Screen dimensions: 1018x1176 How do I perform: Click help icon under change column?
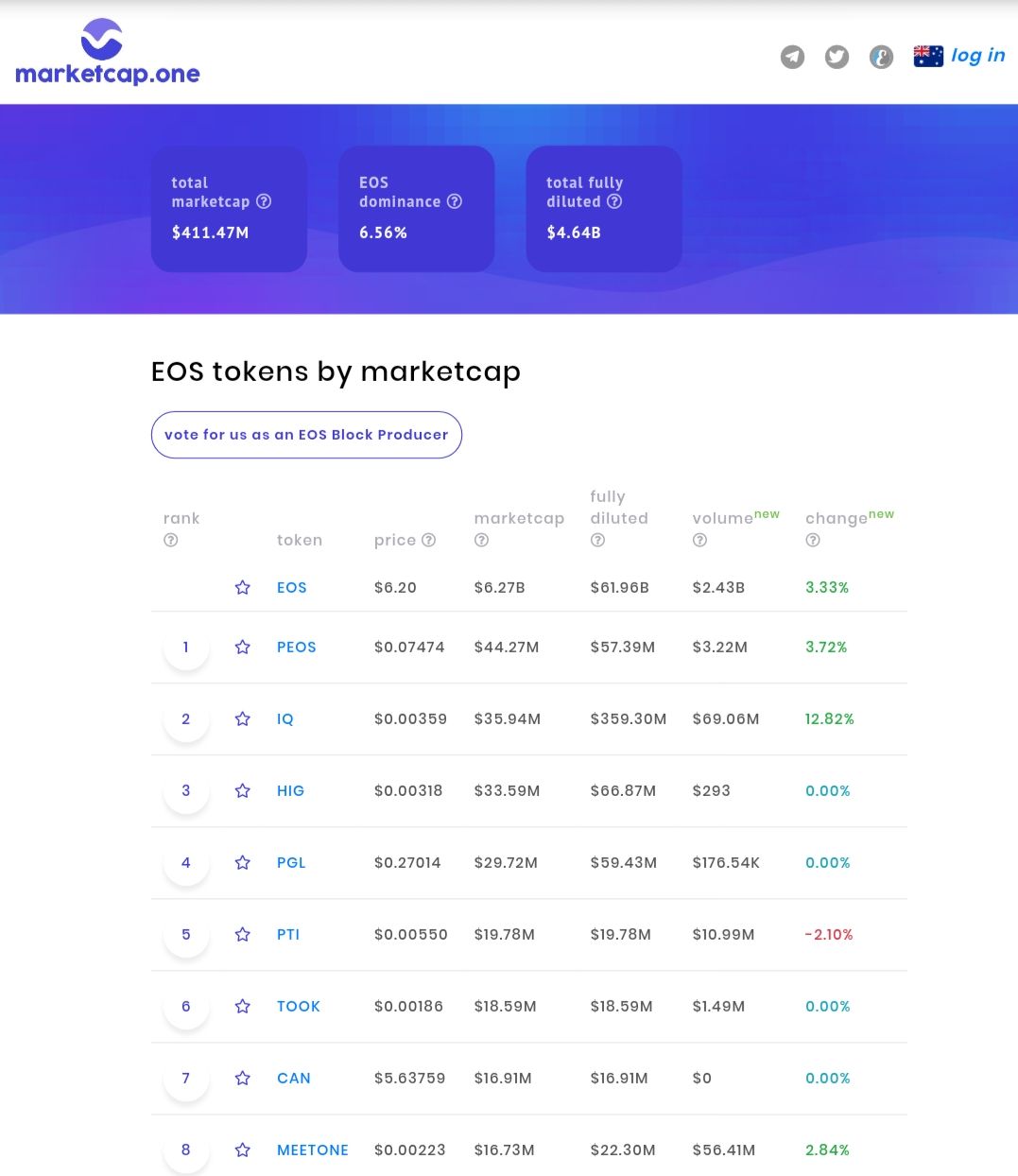[813, 540]
